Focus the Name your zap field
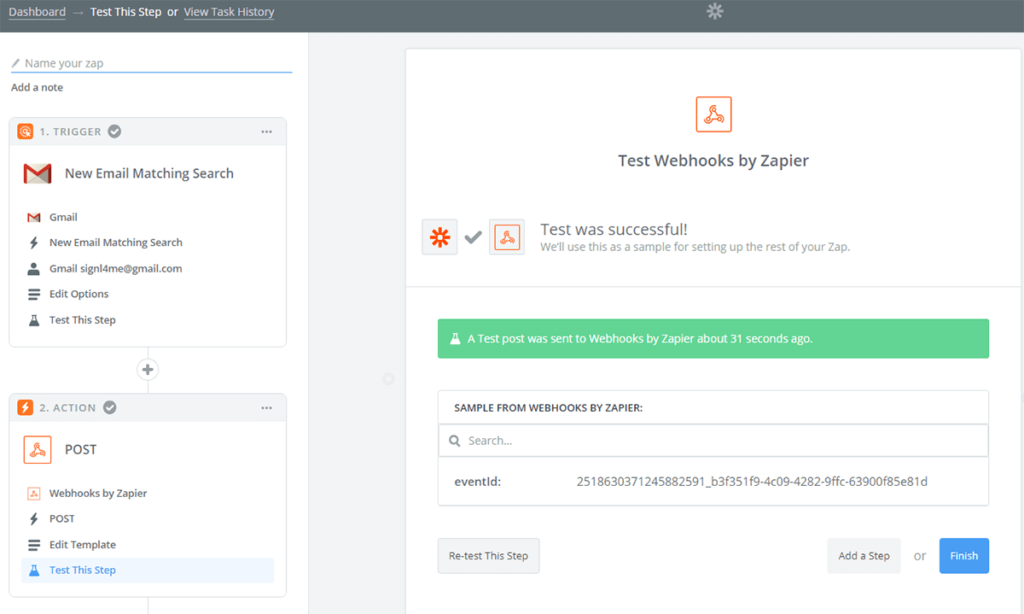This screenshot has height=614, width=1024. (x=152, y=63)
